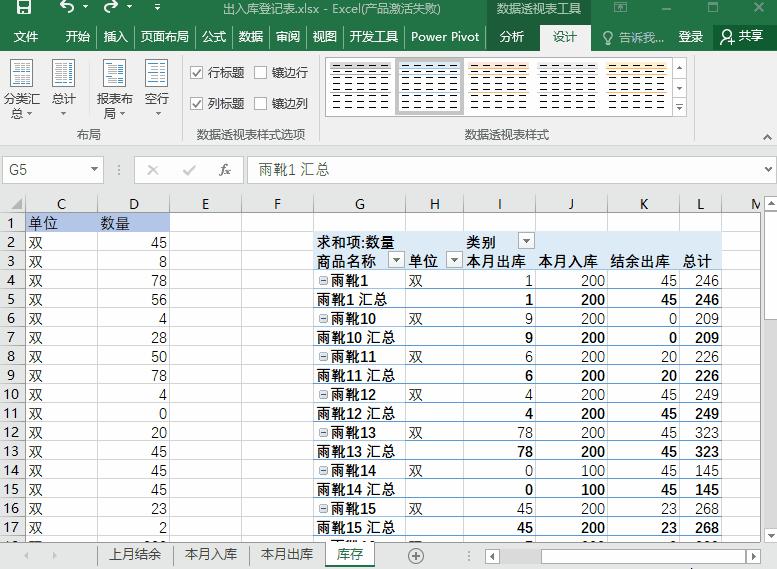This screenshot has width=777, height=569.
Task: Apply the selected blue pivot table style
Action: point(429,86)
